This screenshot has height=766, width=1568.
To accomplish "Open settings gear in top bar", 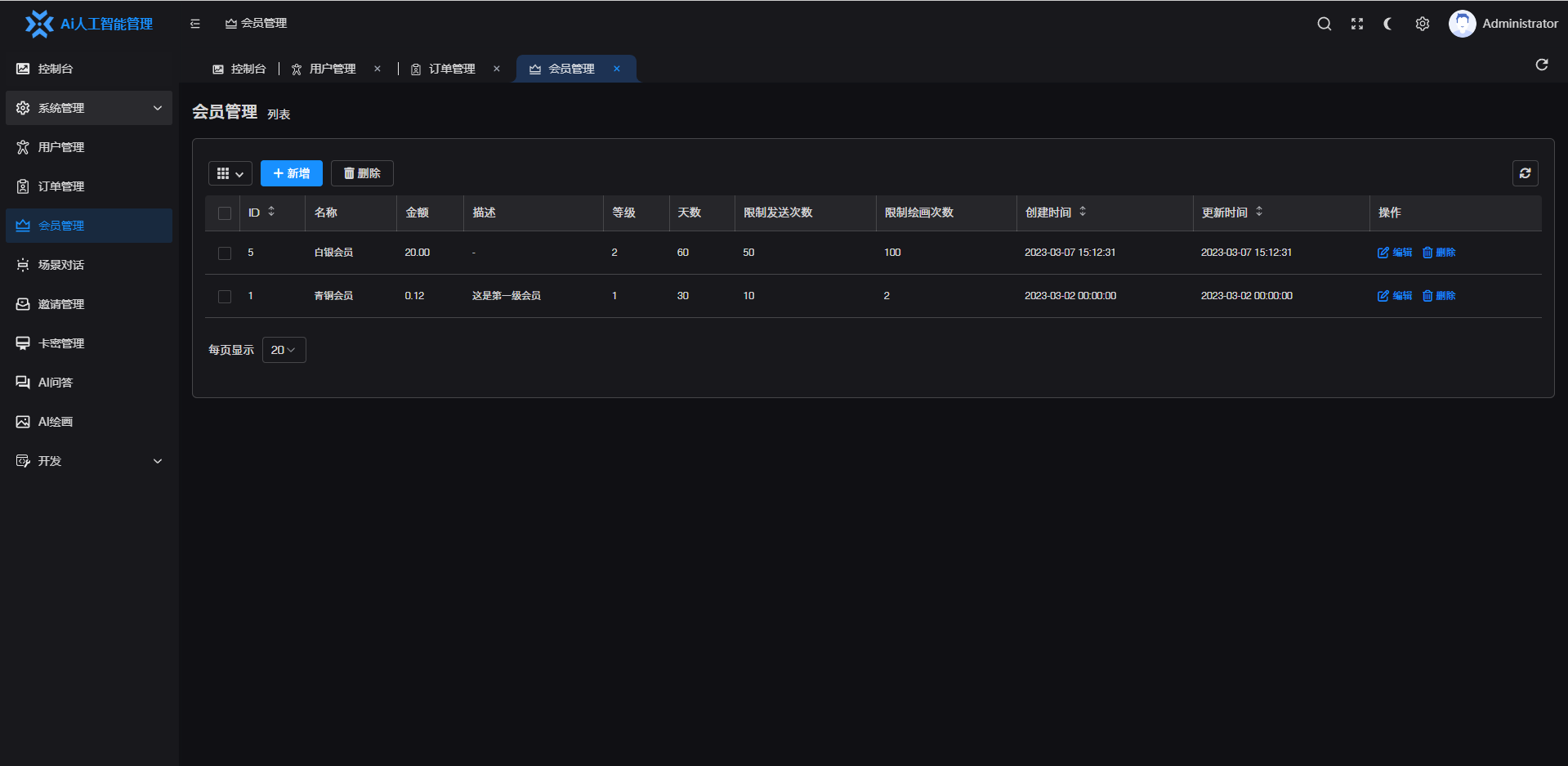I will [1422, 24].
